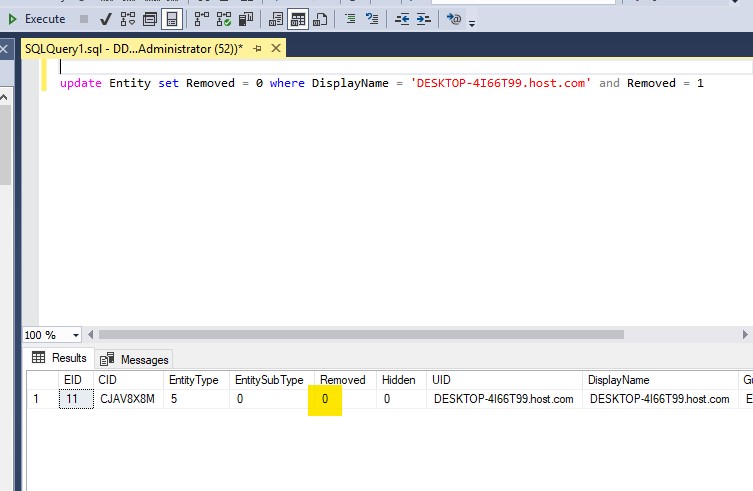Pin the SQLQuery1.sql document tab
The image size is (753, 491).
257,47
